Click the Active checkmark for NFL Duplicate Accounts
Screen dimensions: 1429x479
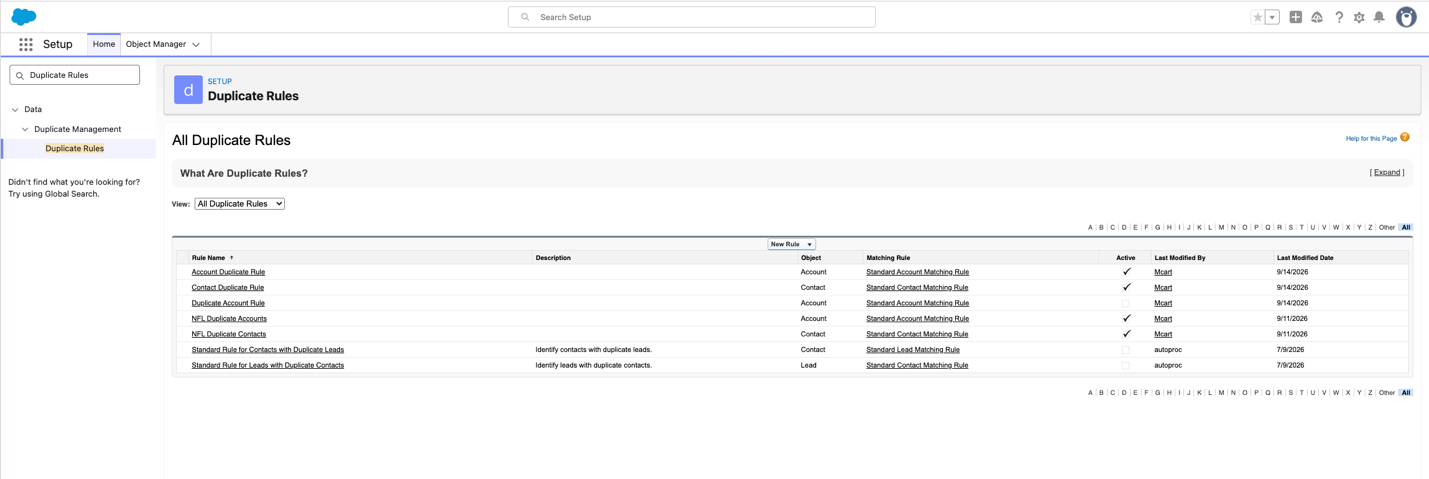click(1126, 318)
